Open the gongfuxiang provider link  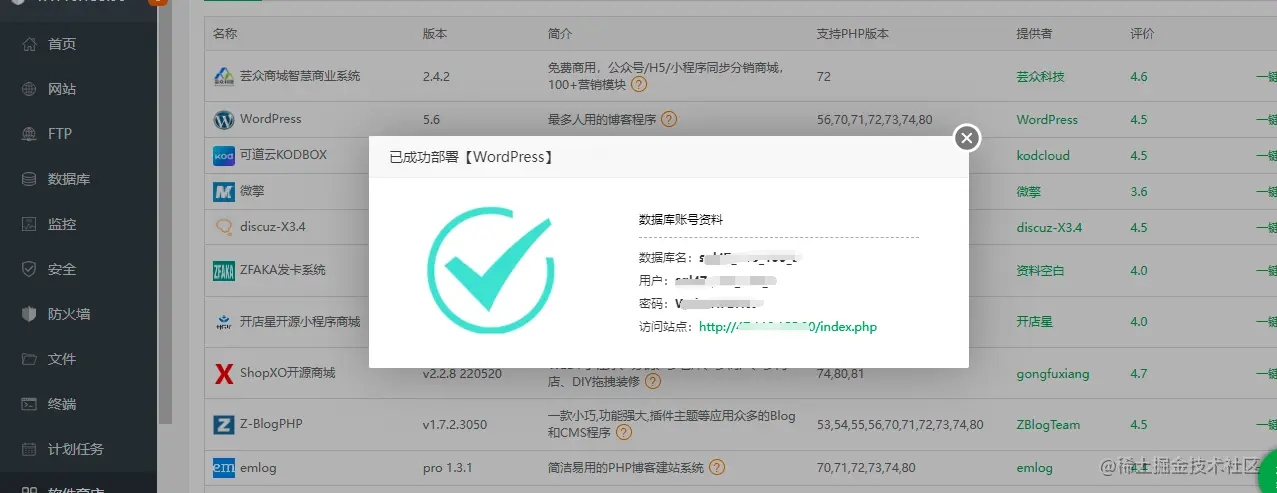coord(1053,374)
